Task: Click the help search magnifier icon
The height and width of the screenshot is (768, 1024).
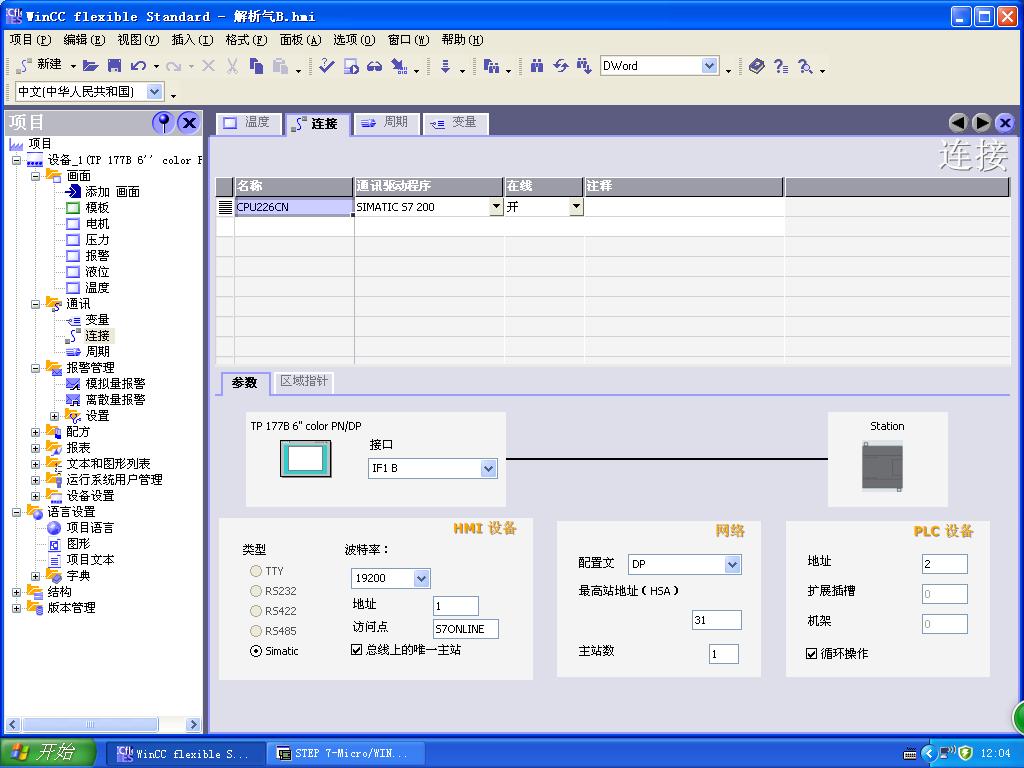Action: click(x=805, y=65)
